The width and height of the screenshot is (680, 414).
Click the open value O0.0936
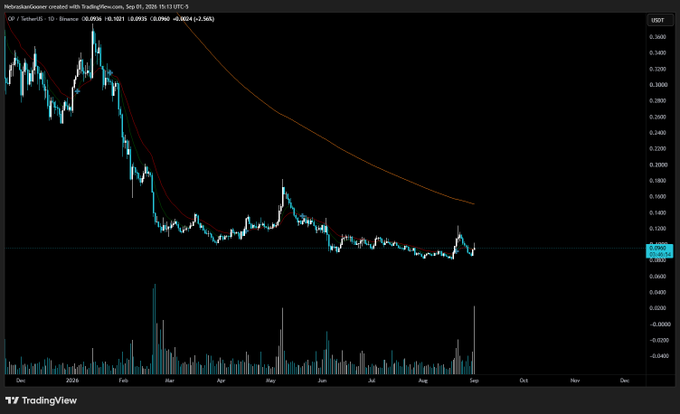[92, 19]
